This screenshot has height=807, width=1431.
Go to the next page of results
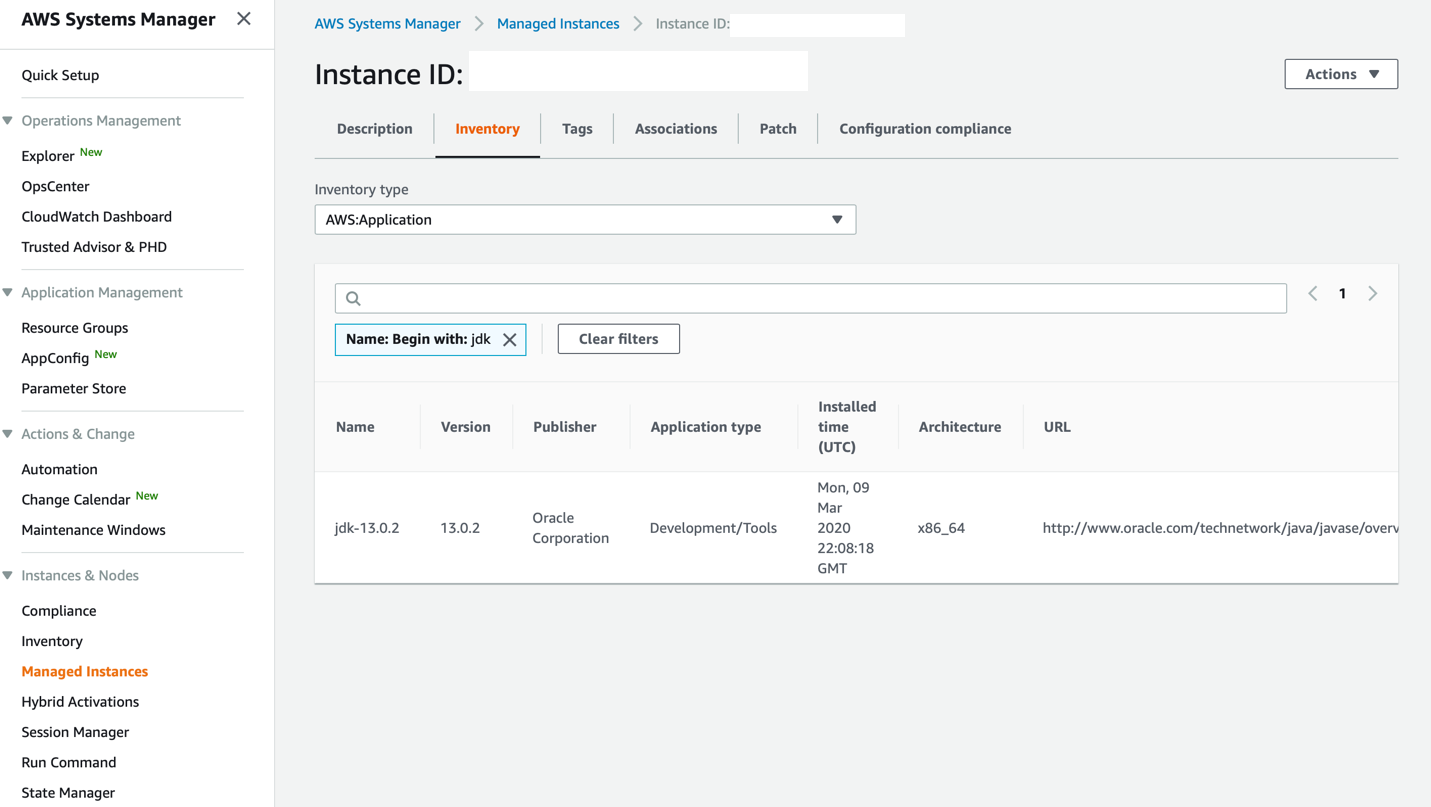(x=1372, y=293)
